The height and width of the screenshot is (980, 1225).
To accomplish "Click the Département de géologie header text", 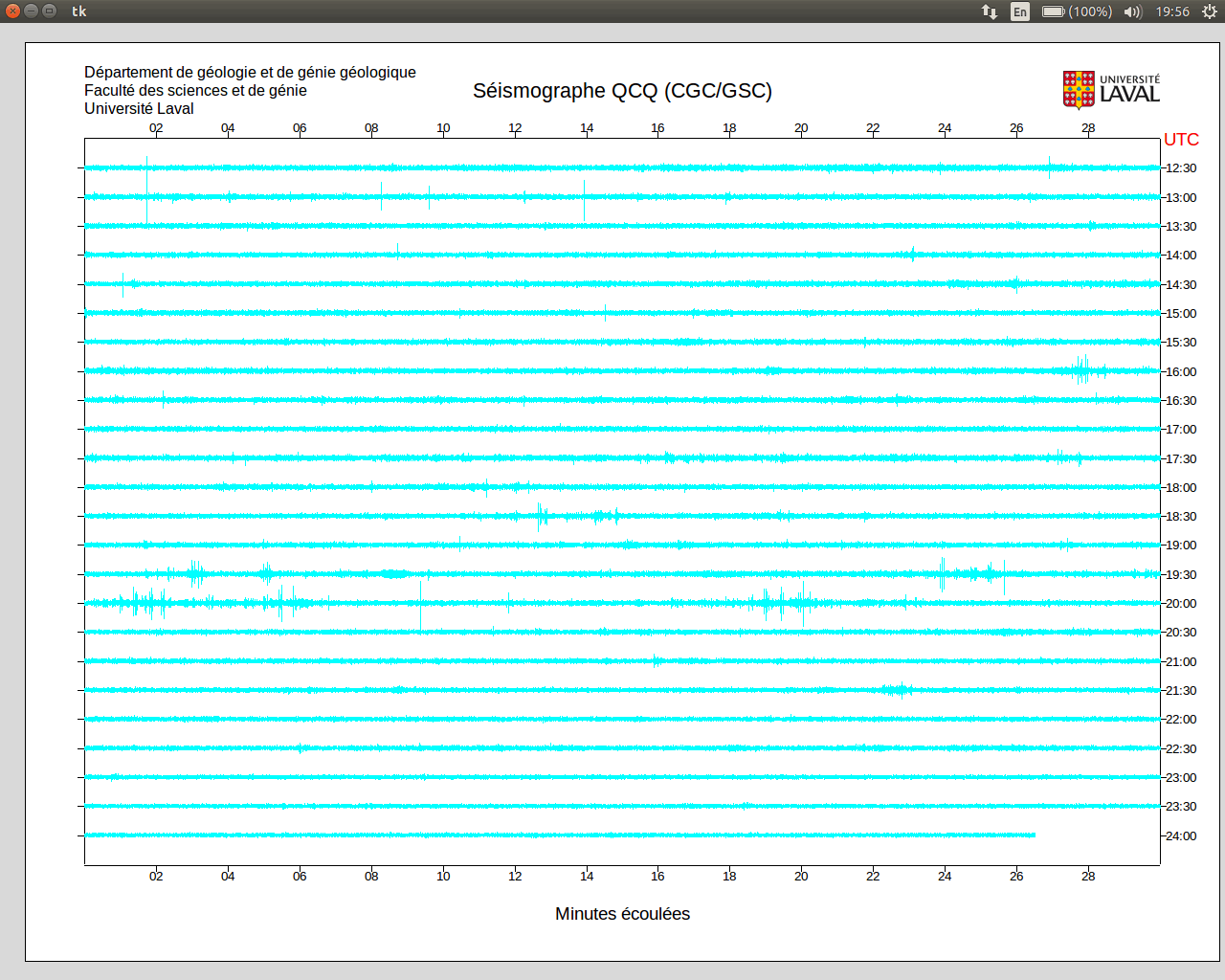I will point(250,73).
